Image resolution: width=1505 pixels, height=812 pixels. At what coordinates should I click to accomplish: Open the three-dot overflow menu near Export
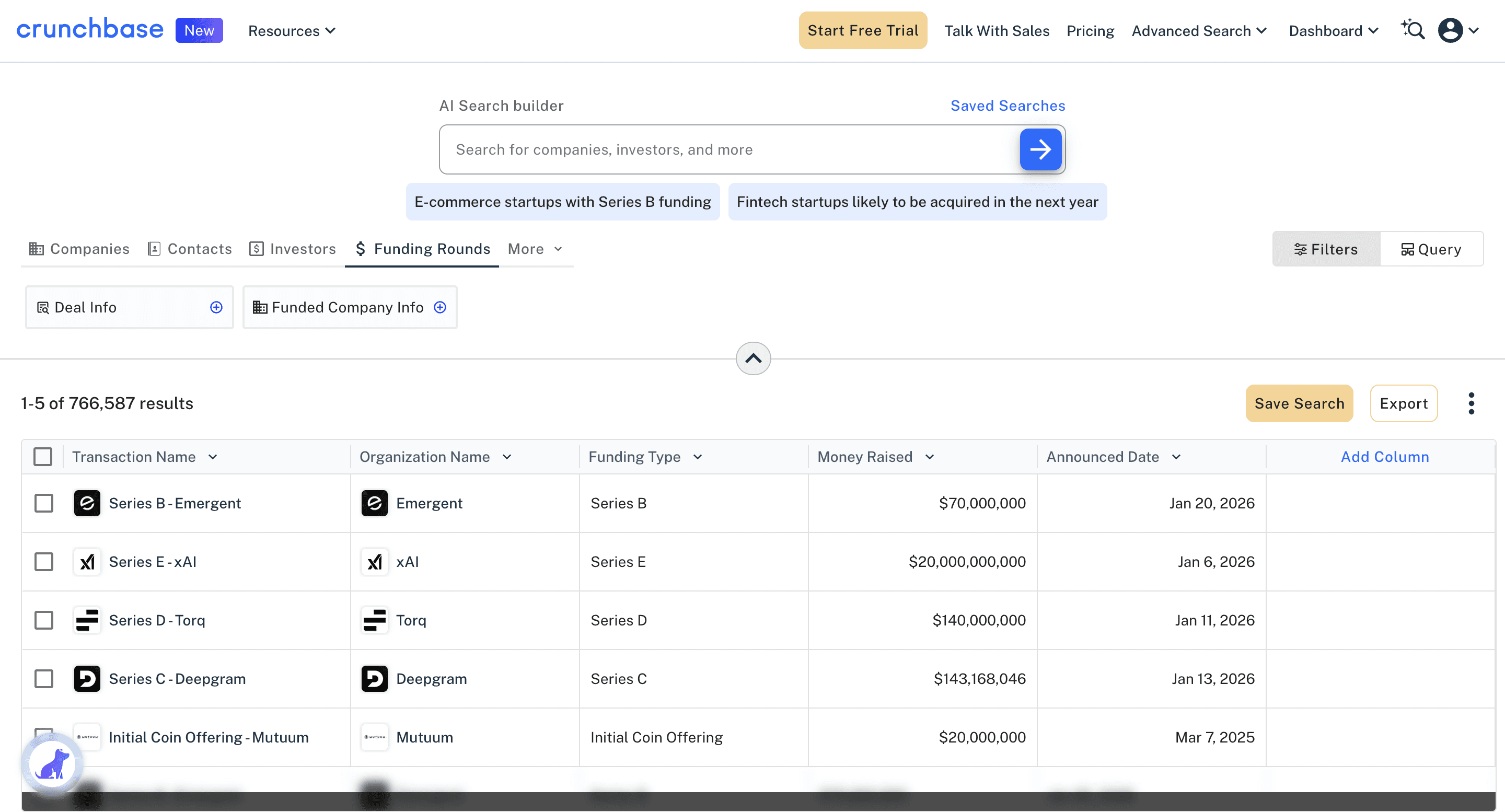click(1472, 403)
